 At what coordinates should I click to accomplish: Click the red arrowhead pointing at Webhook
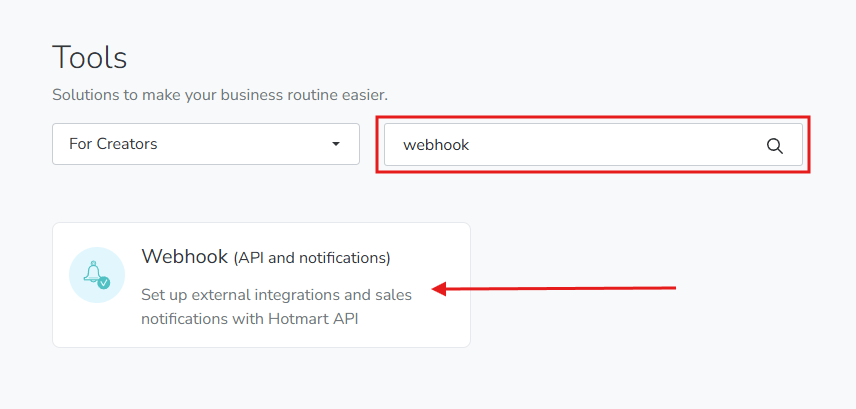[x=438, y=290]
